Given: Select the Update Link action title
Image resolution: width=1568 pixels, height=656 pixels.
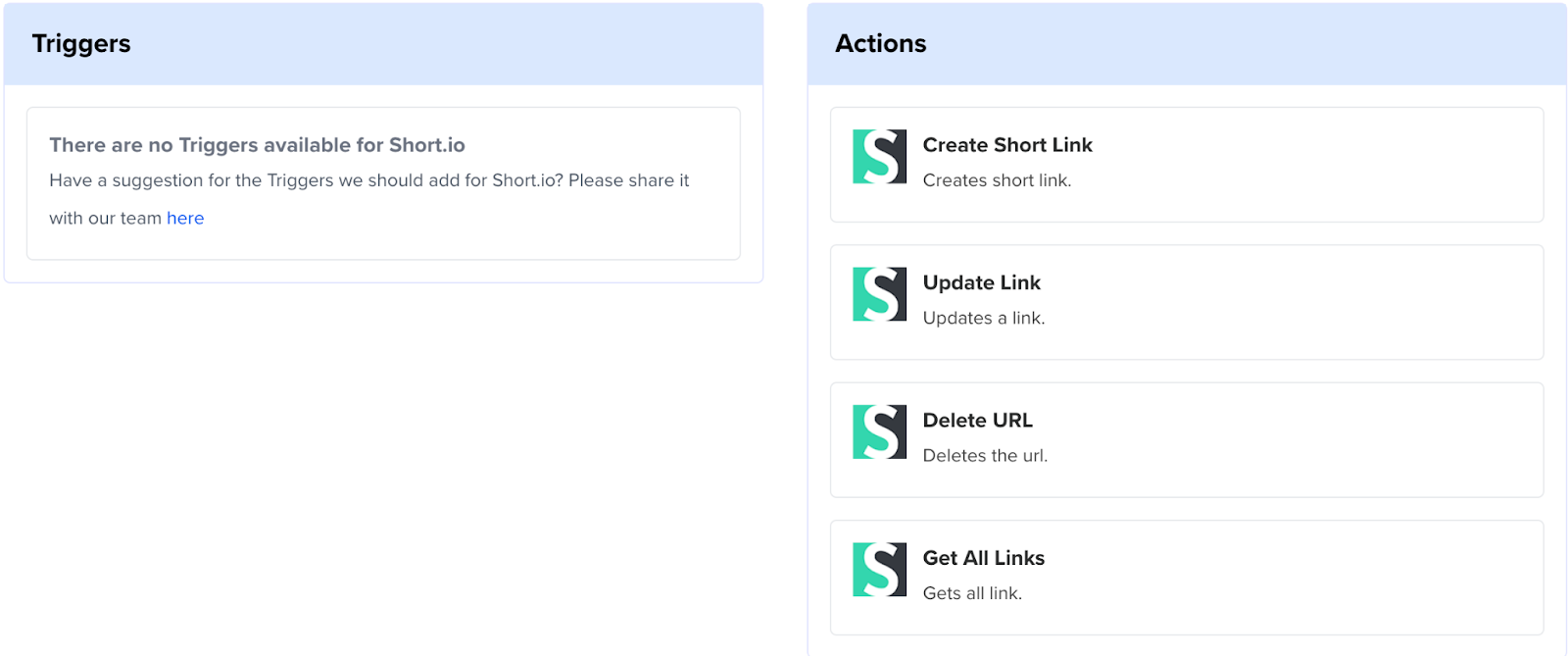Looking at the screenshot, I should click(x=981, y=282).
